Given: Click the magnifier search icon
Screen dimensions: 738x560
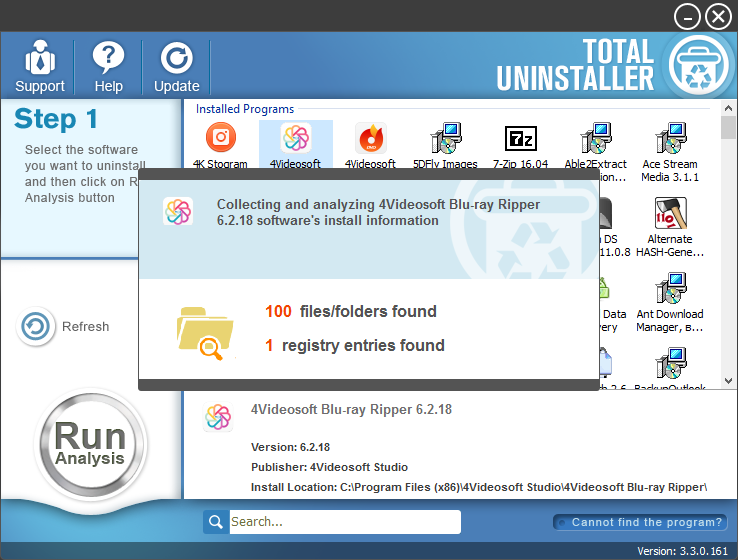Looking at the screenshot, I should [216, 522].
